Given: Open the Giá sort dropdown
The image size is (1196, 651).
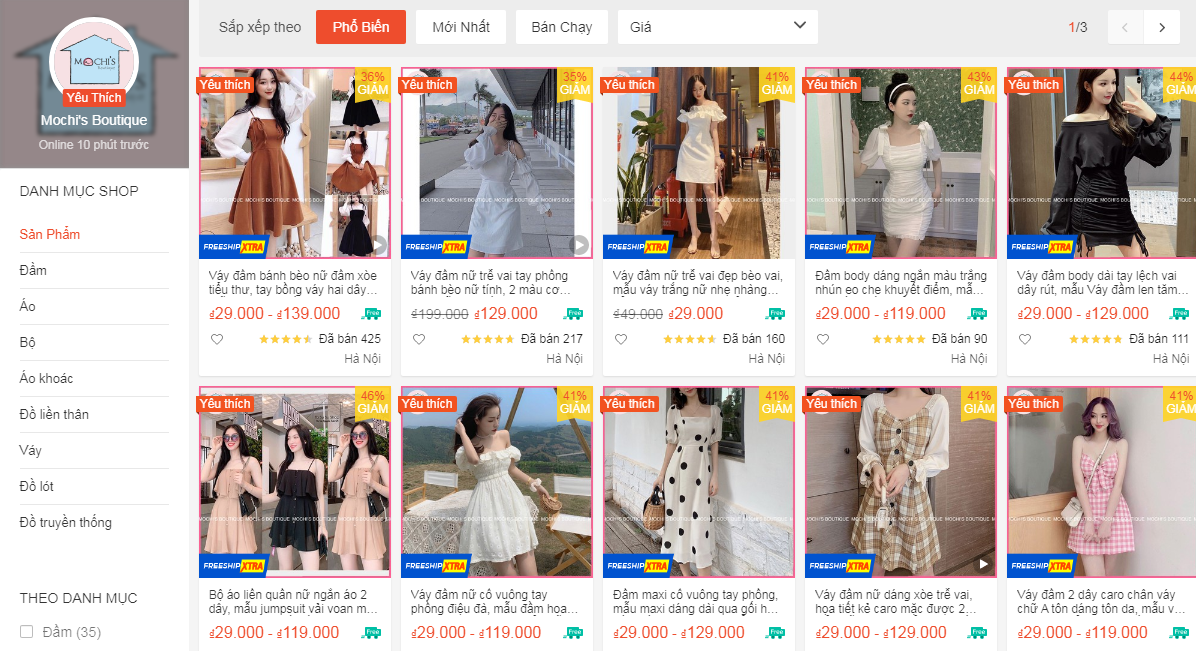Looking at the screenshot, I should click(717, 27).
